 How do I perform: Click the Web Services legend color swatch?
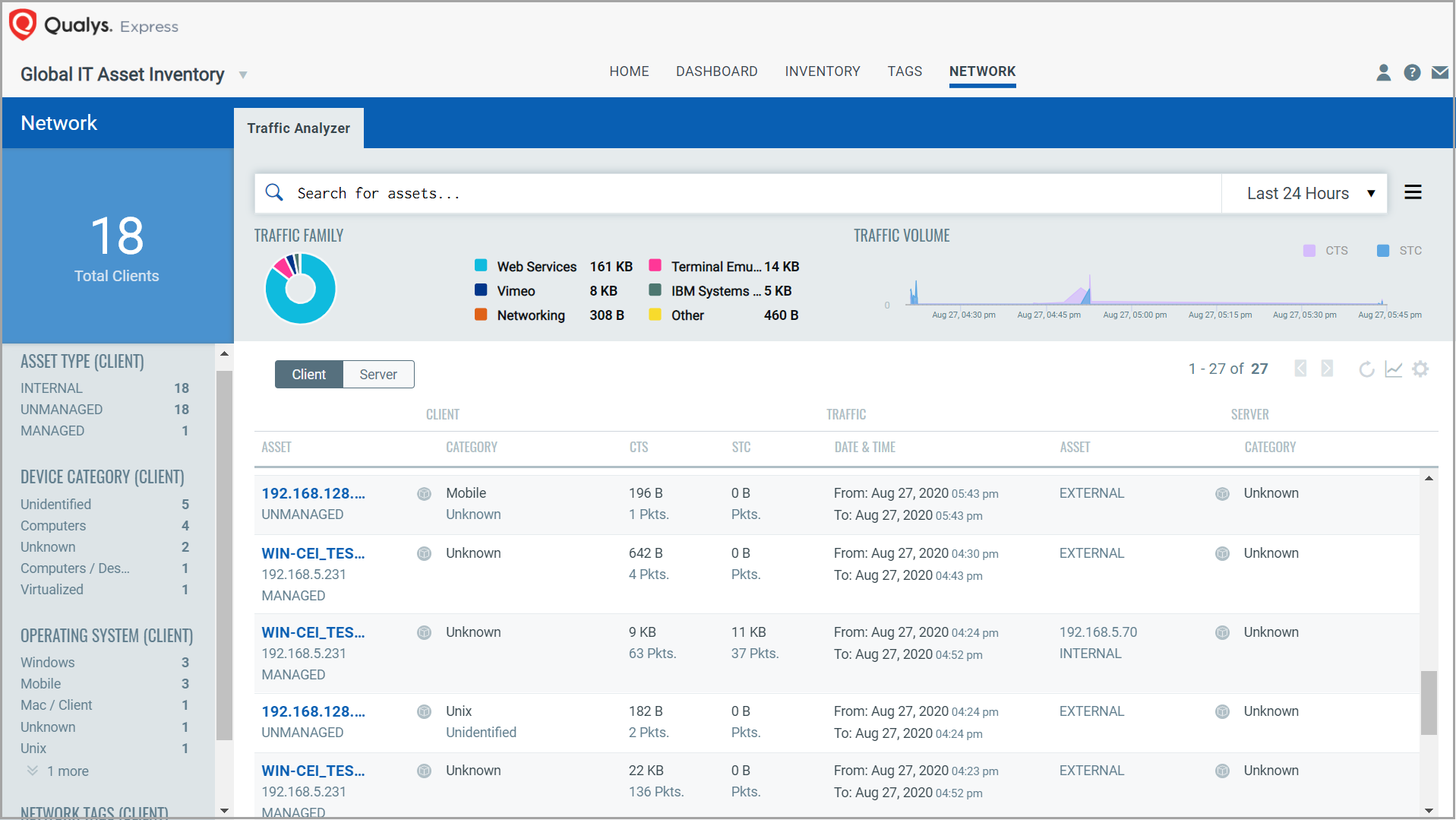click(481, 266)
